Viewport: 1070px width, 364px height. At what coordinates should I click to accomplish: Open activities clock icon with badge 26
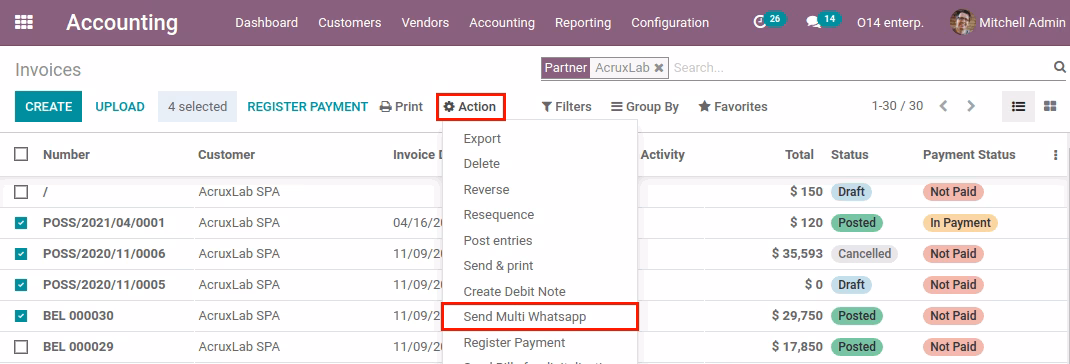(769, 21)
